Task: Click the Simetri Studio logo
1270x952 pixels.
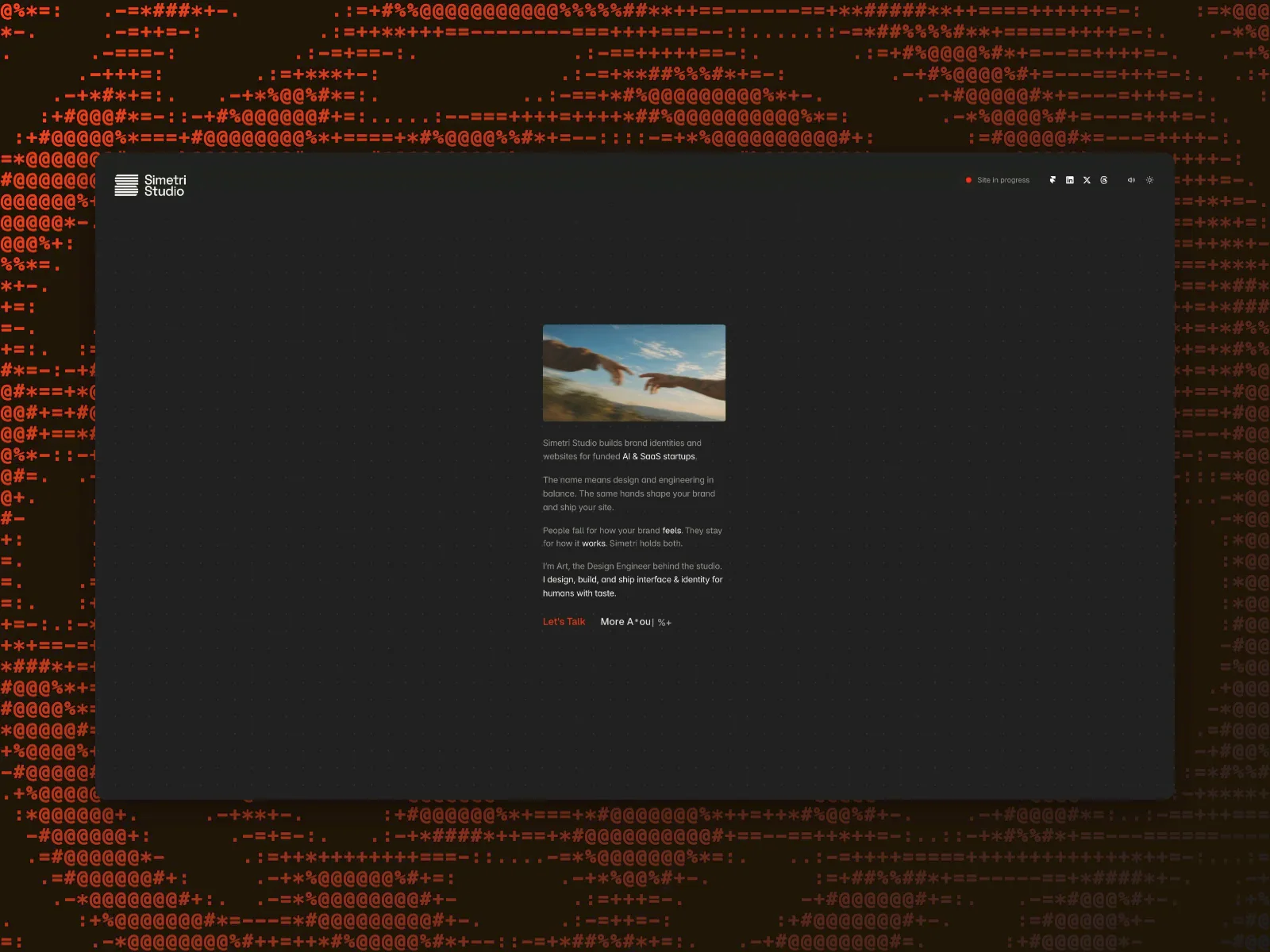Action: (x=150, y=186)
